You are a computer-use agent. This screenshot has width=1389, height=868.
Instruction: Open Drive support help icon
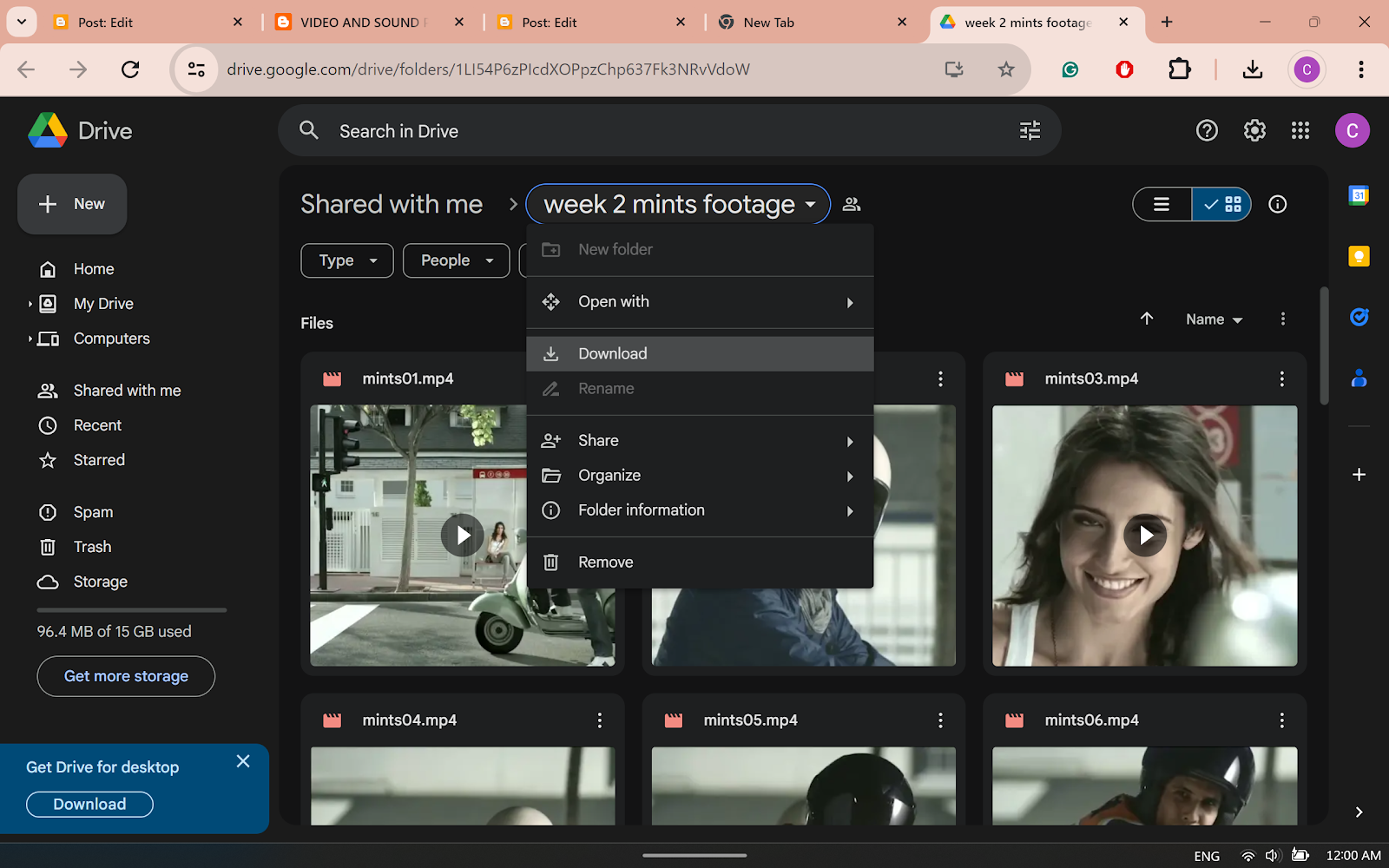[x=1207, y=131]
